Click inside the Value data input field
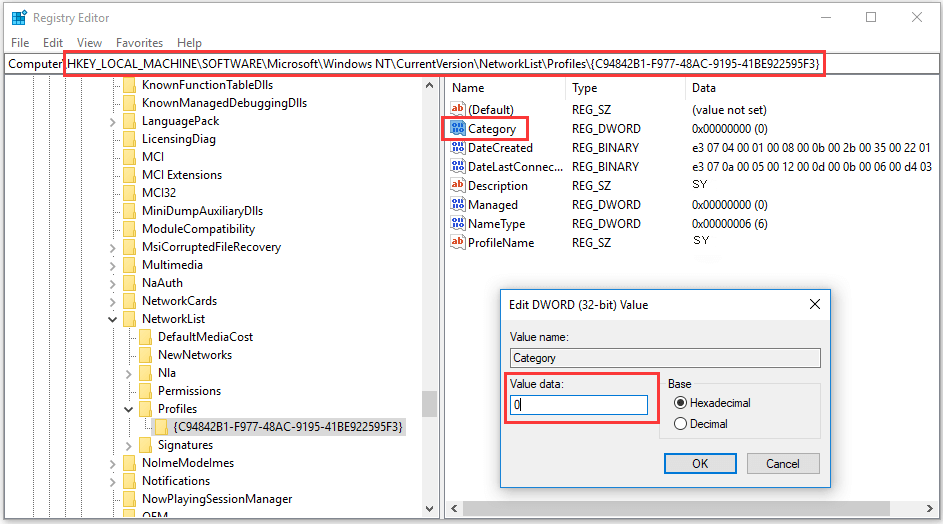Viewport: 943px width, 524px height. click(579, 405)
